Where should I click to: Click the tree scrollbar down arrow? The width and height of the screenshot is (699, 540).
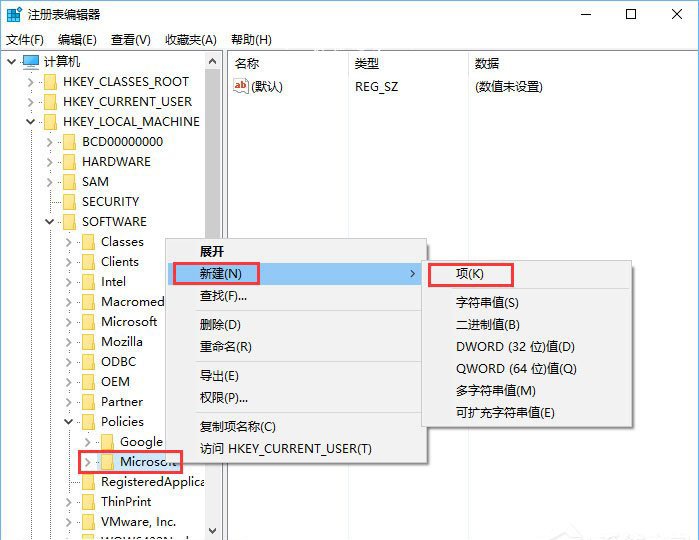point(213,531)
